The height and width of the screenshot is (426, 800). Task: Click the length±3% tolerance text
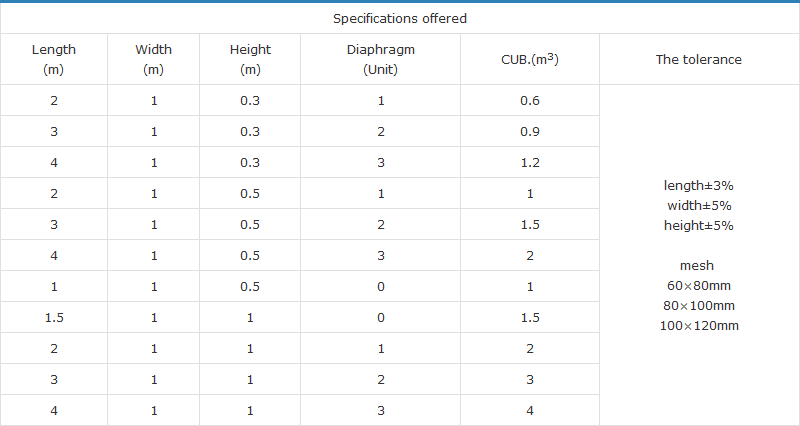(699, 185)
